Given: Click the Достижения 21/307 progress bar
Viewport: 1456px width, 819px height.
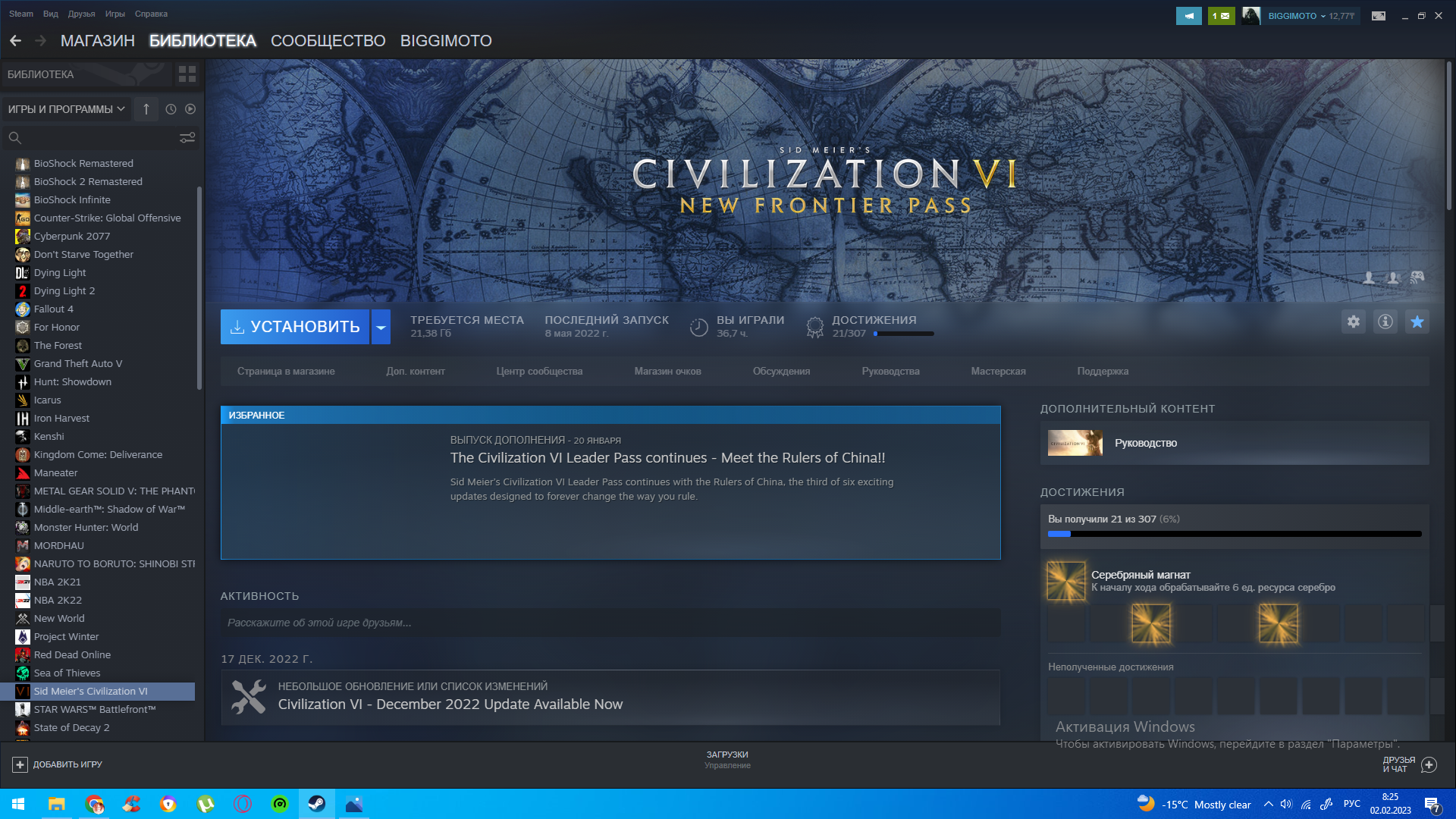Looking at the screenshot, I should point(904,334).
